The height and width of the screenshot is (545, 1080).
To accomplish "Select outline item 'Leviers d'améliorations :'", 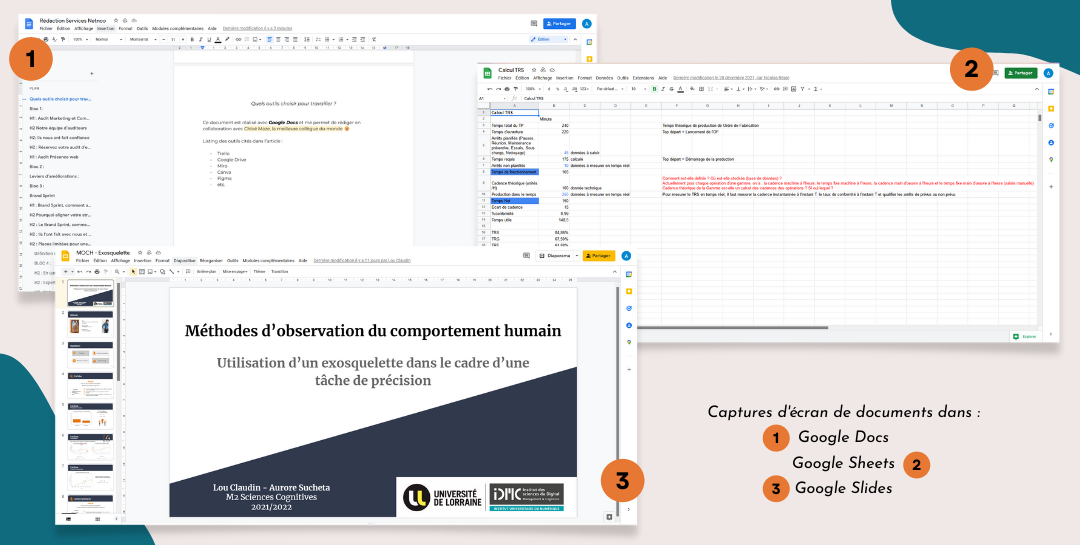I will click(54, 176).
